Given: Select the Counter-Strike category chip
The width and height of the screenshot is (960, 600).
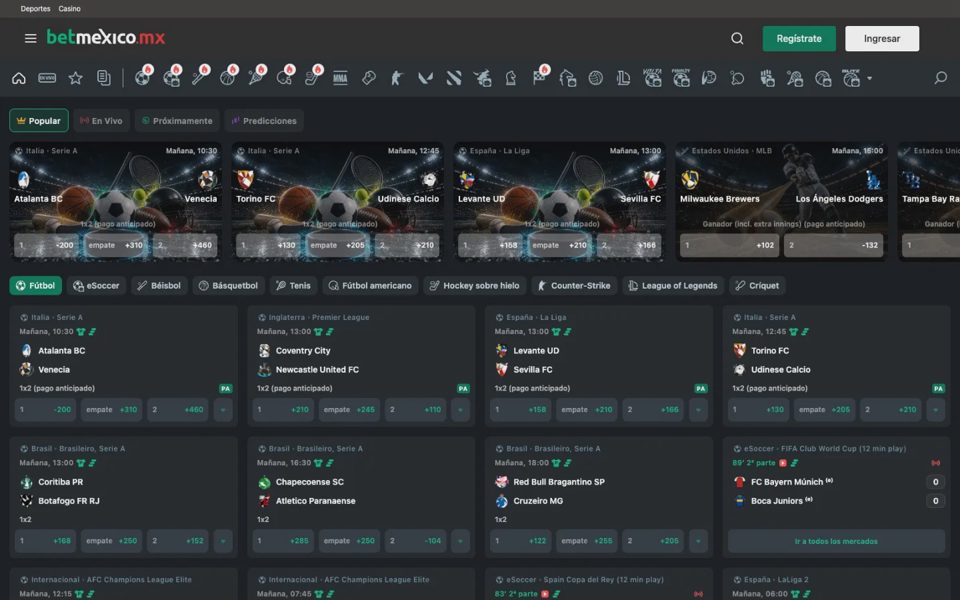Looking at the screenshot, I should pos(574,285).
